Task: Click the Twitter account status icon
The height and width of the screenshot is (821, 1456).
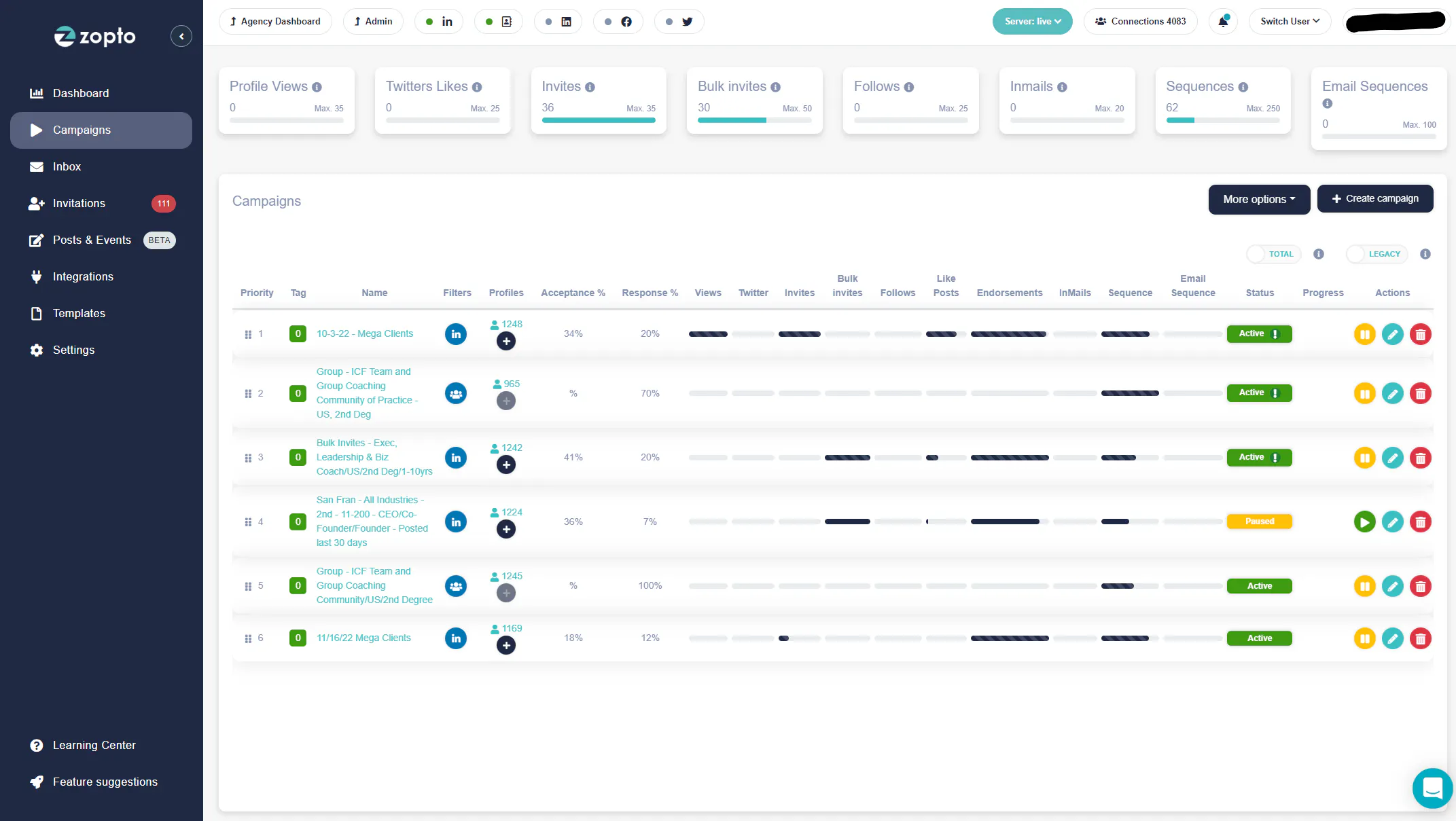Action: pos(679,22)
